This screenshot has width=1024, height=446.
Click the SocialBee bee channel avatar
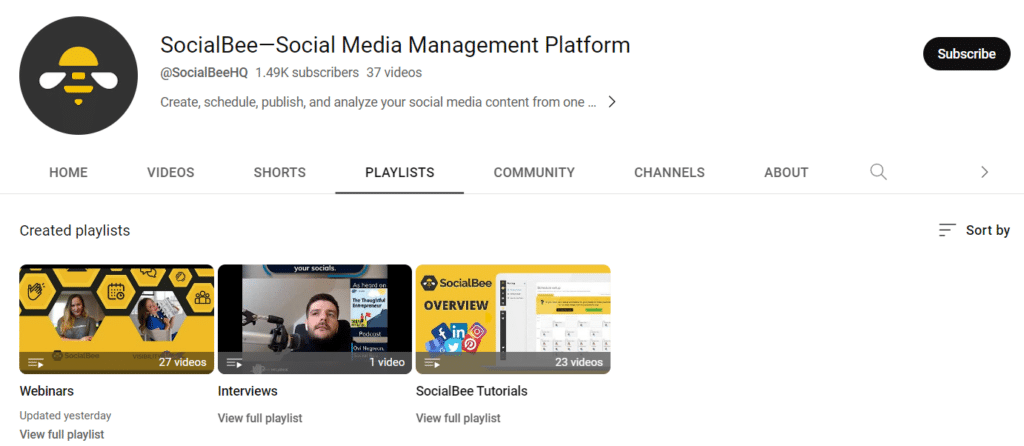78,76
